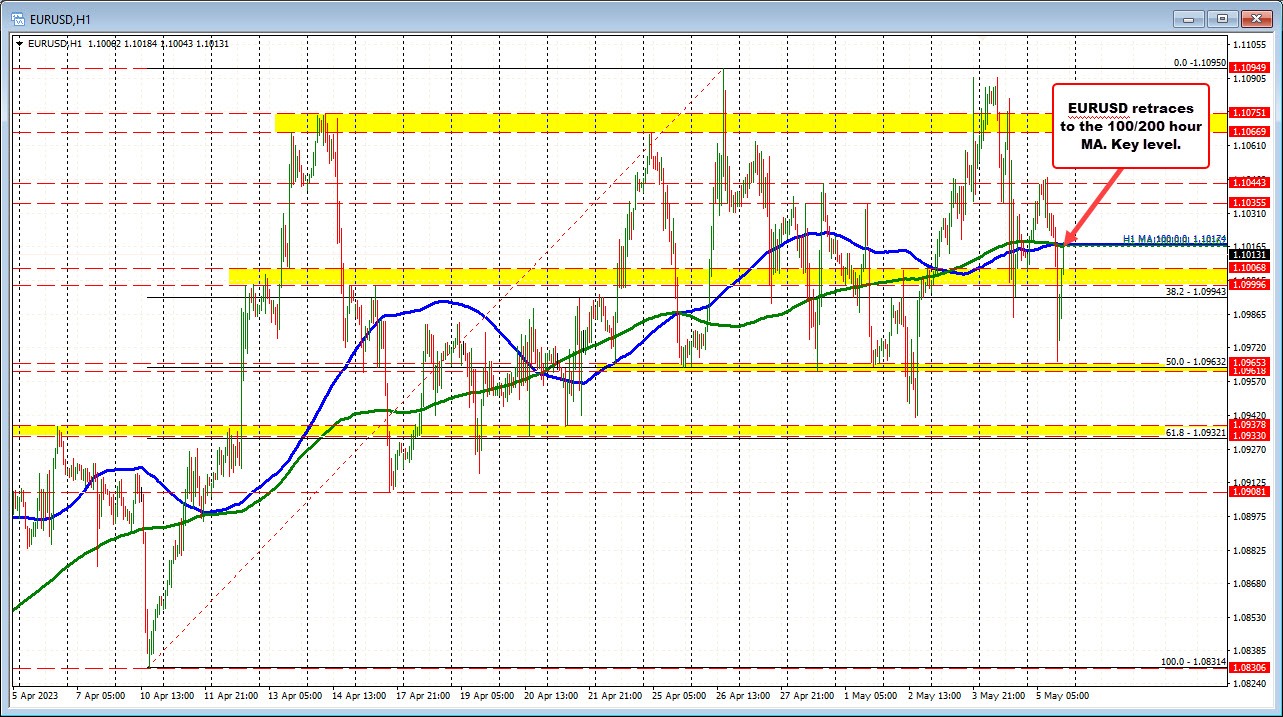Select the annotation box about 100/200 hour MA
1283x717 pixels.
[x=1131, y=125]
